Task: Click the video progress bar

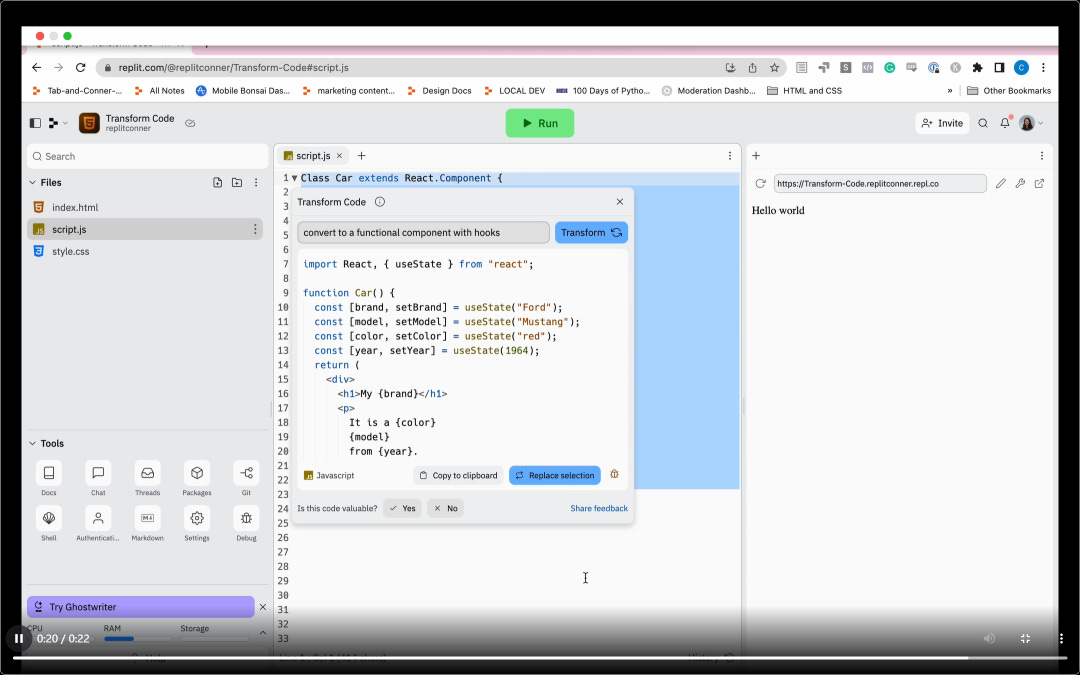Action: coord(539,658)
